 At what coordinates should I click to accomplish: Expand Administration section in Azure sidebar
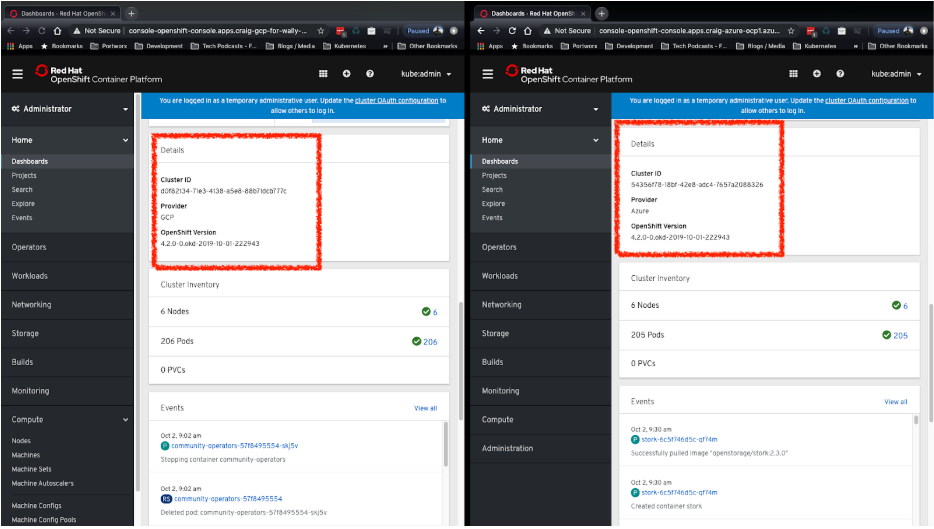514,448
